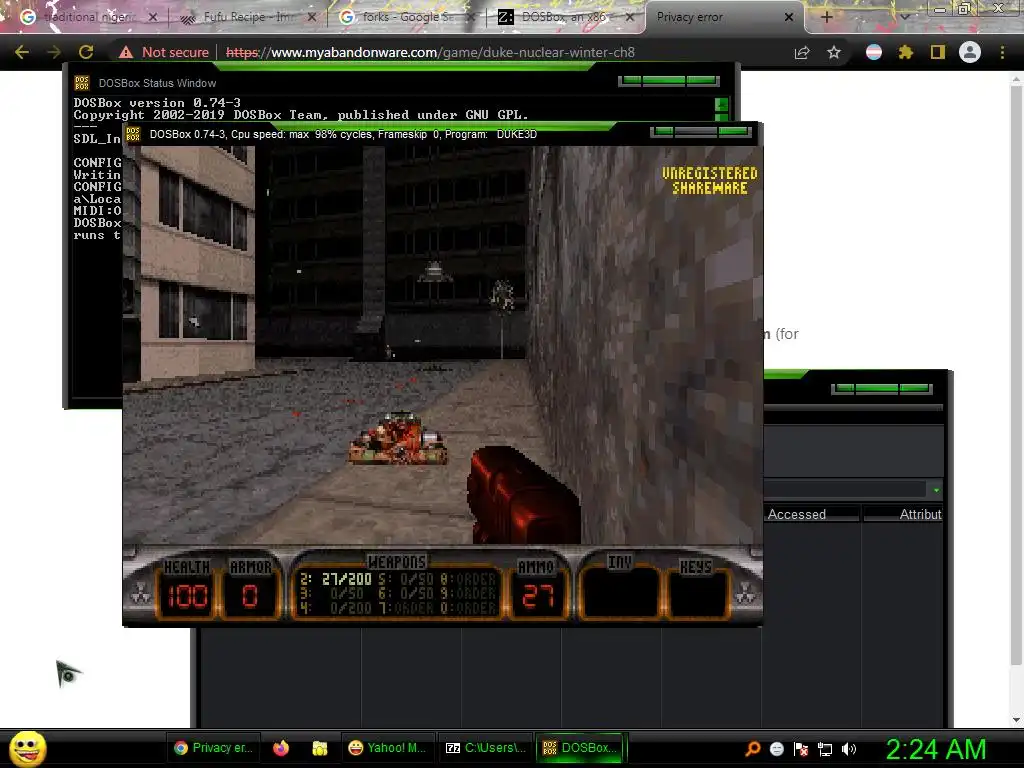Image resolution: width=1024 pixels, height=768 pixels.
Task: Close the Fufu Recipe tab
Action: point(312,17)
